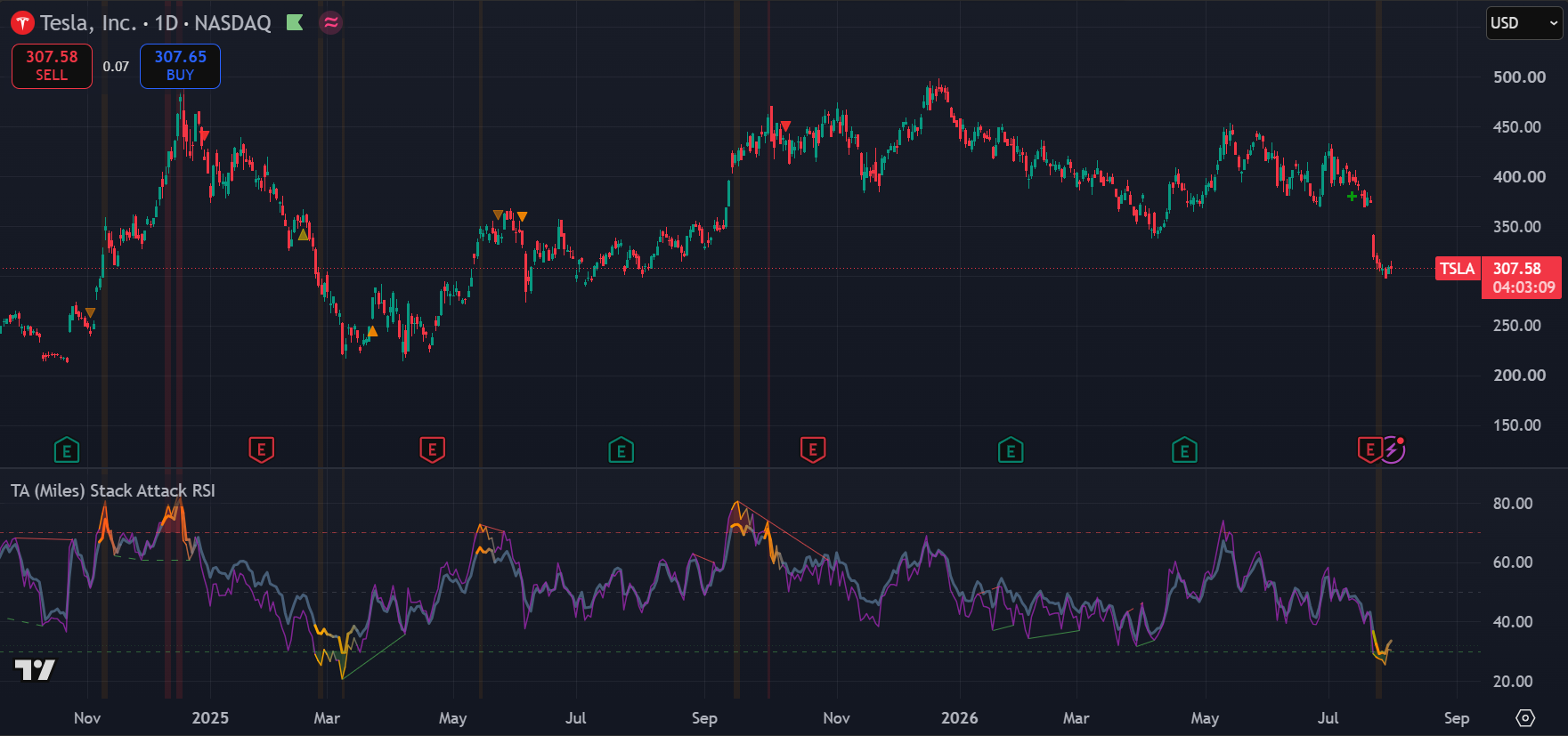
Task: Click the 307.65 BUY button
Action: [x=180, y=66]
